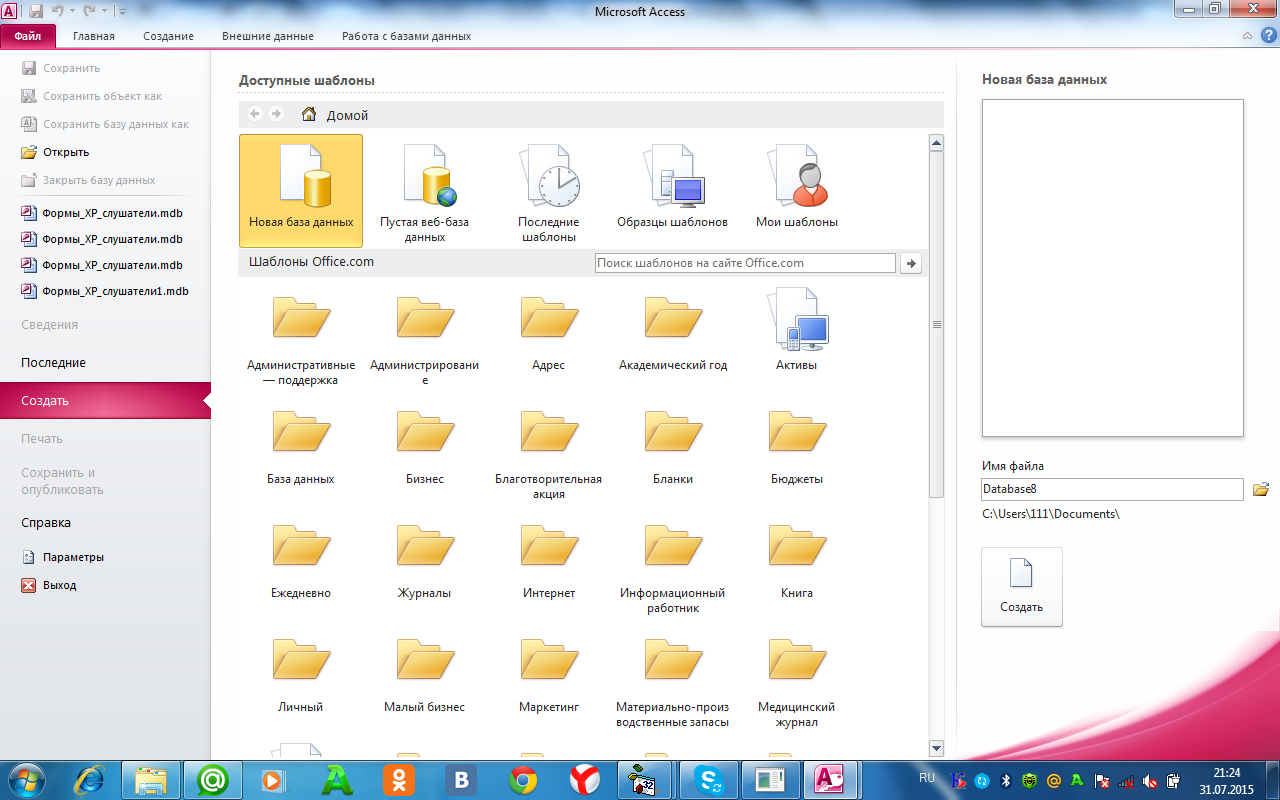
Task: Open the Администрирование template folder
Action: tap(425, 340)
